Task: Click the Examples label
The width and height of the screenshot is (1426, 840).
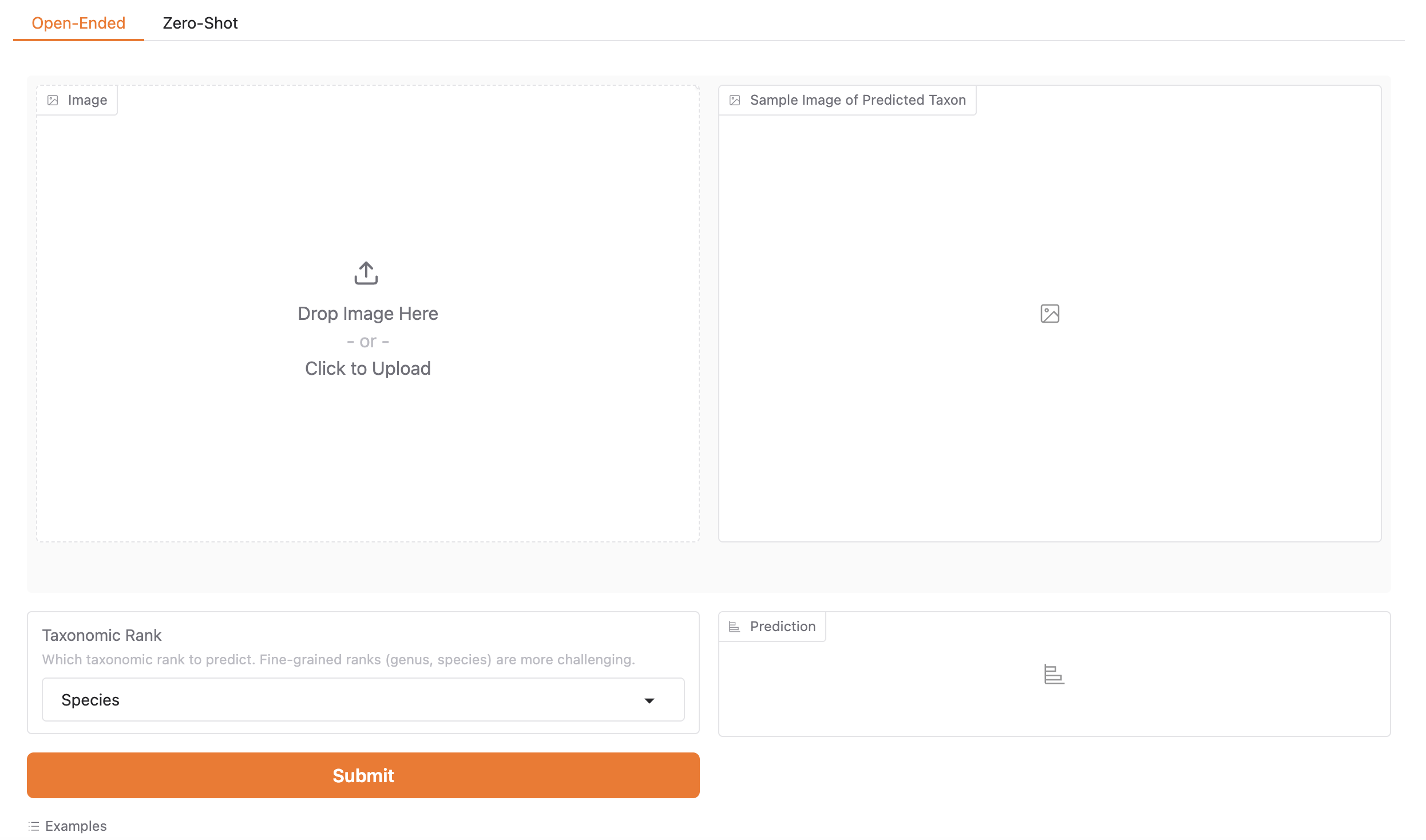Action: (x=76, y=826)
